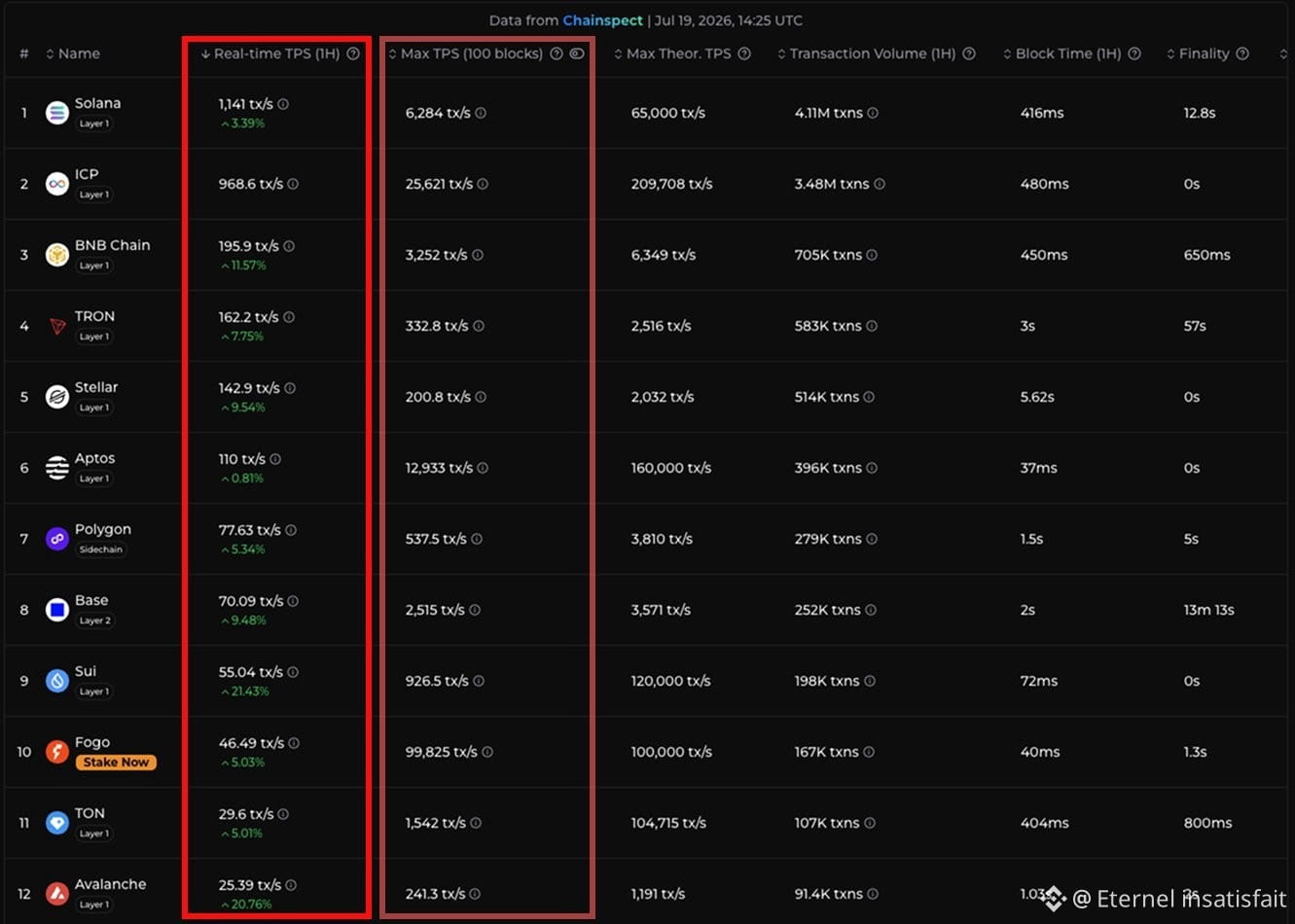
Task: Open the Avalanche chain name link
Action: click(111, 884)
